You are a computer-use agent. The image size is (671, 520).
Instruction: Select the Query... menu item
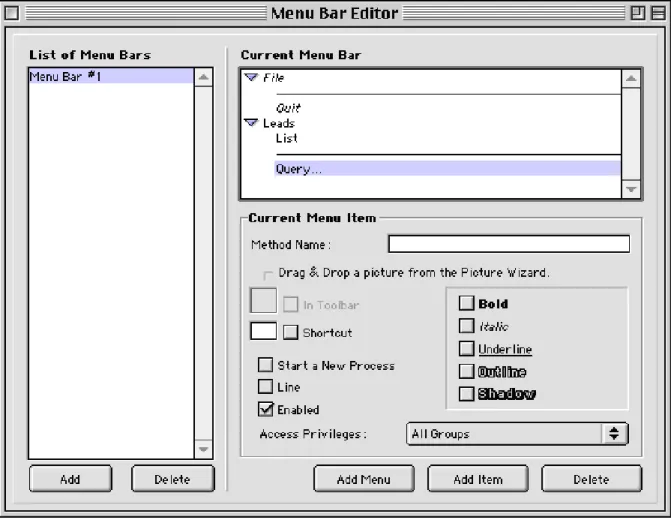(x=448, y=169)
